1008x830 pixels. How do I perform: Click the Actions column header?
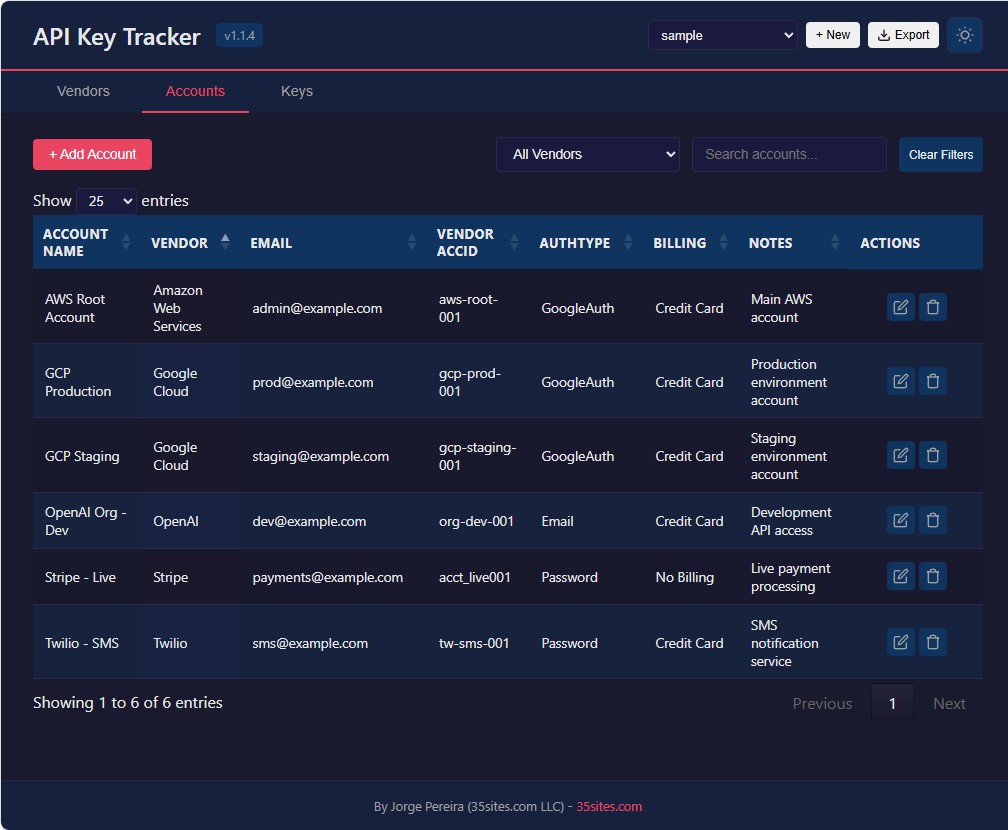click(x=890, y=242)
